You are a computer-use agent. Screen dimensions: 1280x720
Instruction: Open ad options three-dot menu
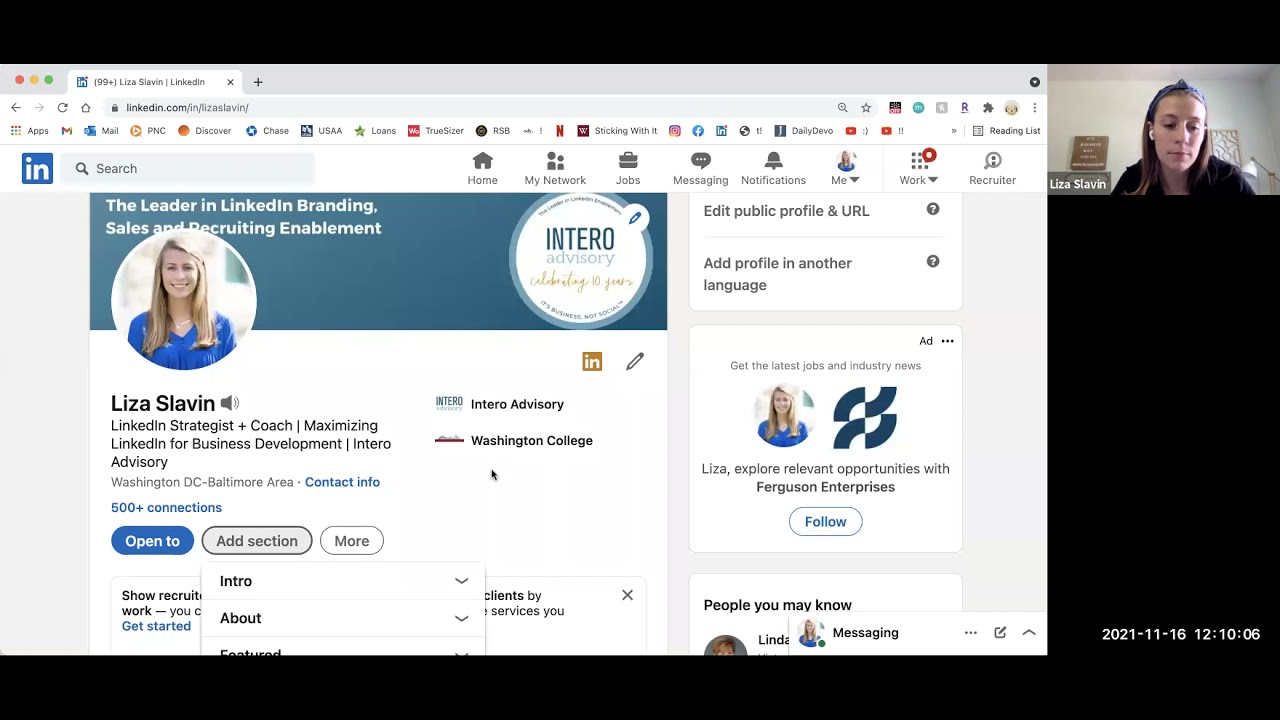tap(947, 341)
